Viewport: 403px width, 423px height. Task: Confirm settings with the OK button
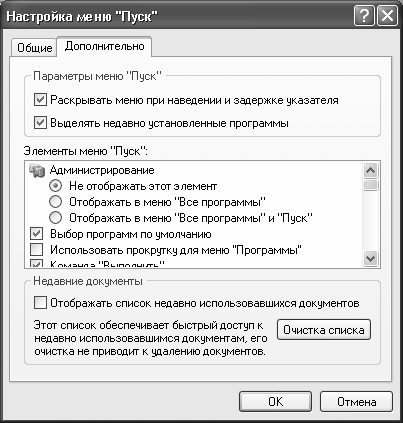(275, 402)
